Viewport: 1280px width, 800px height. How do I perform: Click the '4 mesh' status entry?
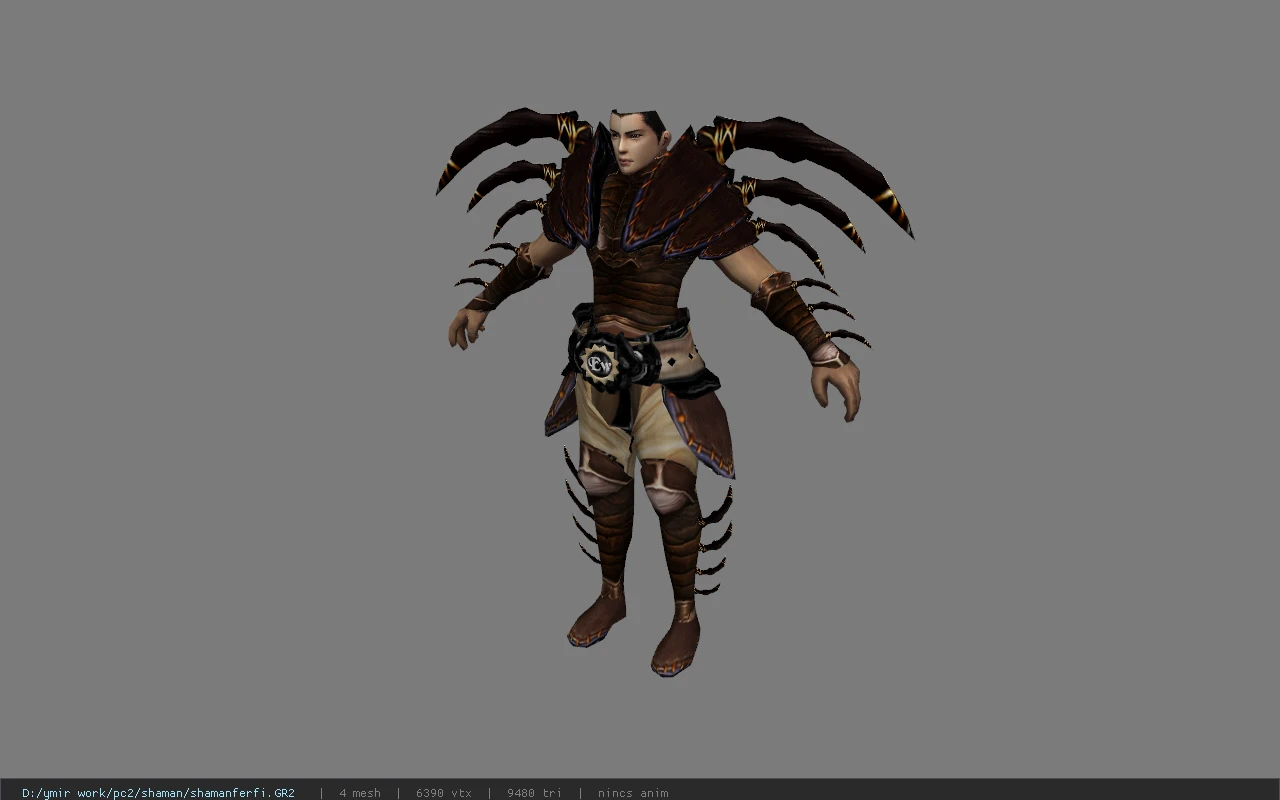pos(360,793)
